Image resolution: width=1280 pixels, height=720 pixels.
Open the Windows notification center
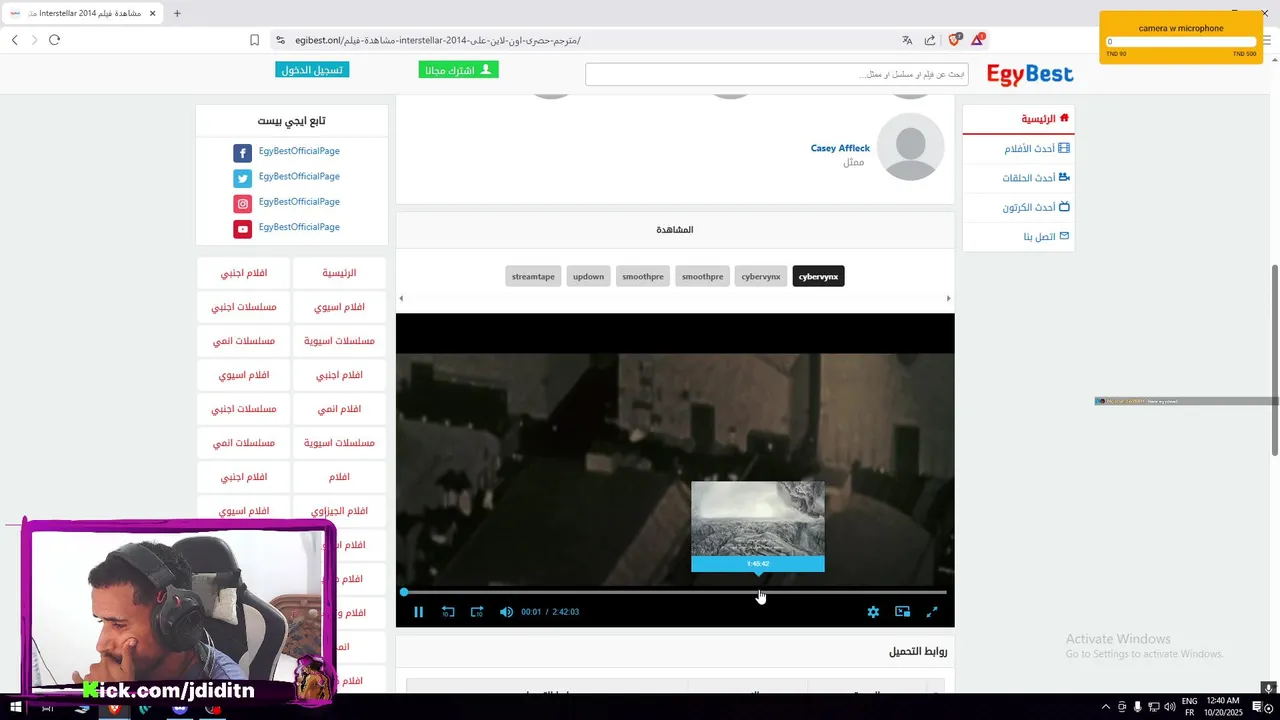[1258, 707]
